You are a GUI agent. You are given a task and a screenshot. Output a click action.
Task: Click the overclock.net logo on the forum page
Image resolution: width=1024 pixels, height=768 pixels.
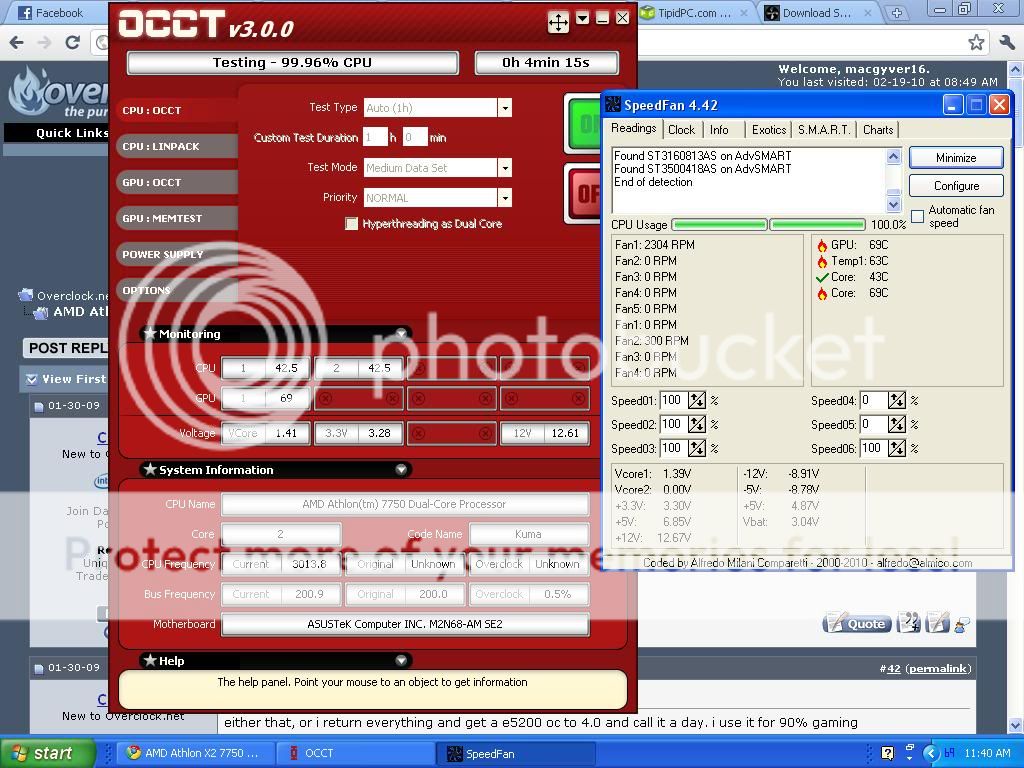pos(59,93)
